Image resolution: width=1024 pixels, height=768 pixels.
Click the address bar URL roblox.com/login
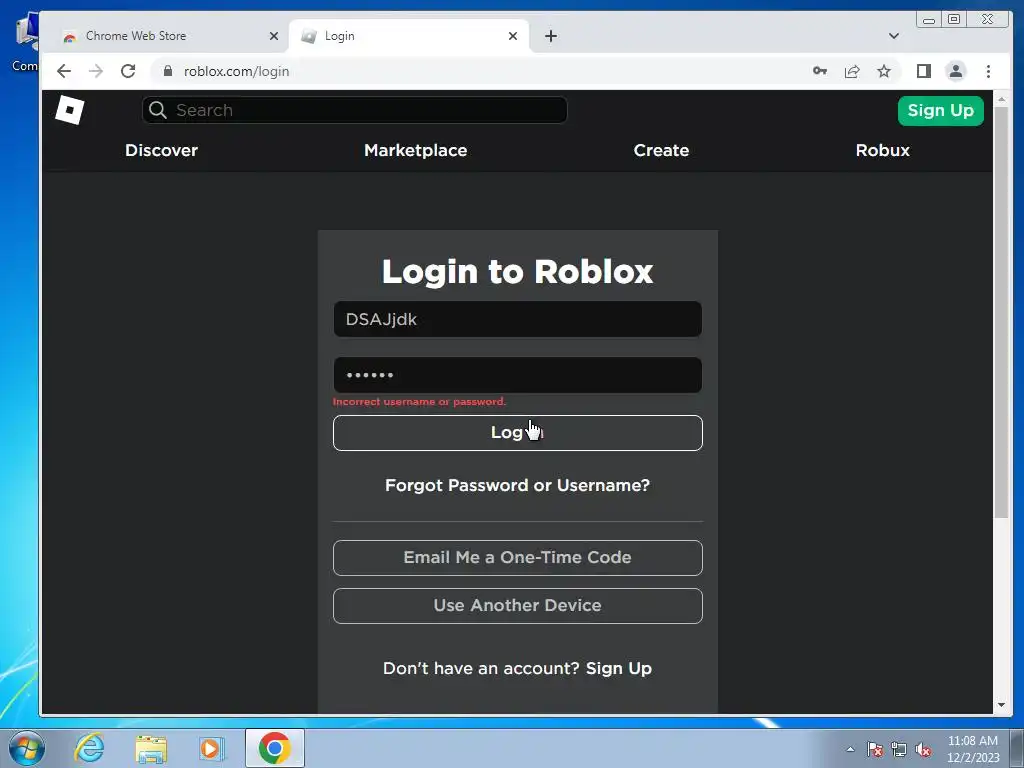click(236, 71)
